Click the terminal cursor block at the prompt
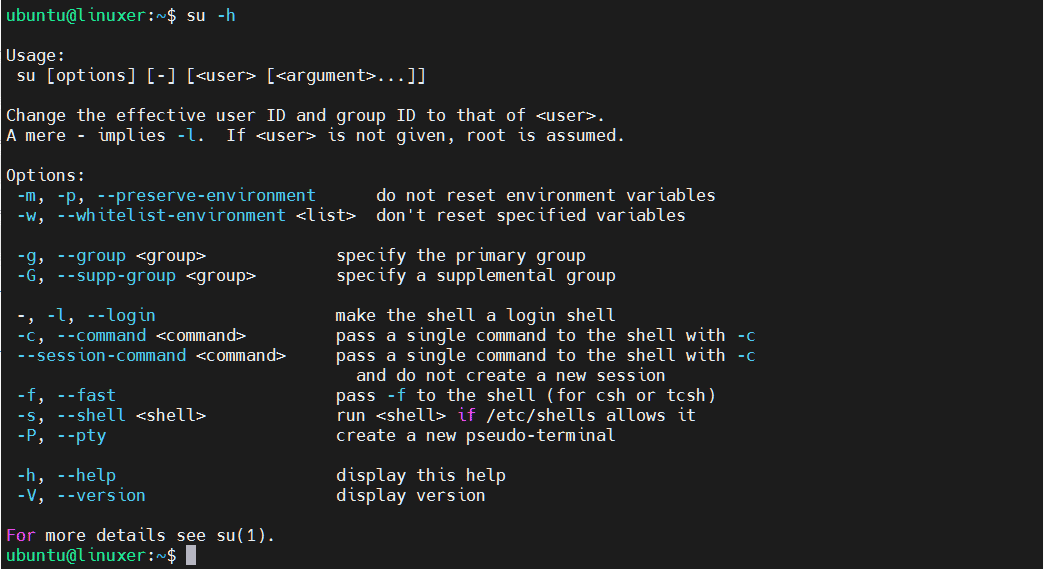This screenshot has height=569, width=1044. pyautogui.click(x=190, y=555)
